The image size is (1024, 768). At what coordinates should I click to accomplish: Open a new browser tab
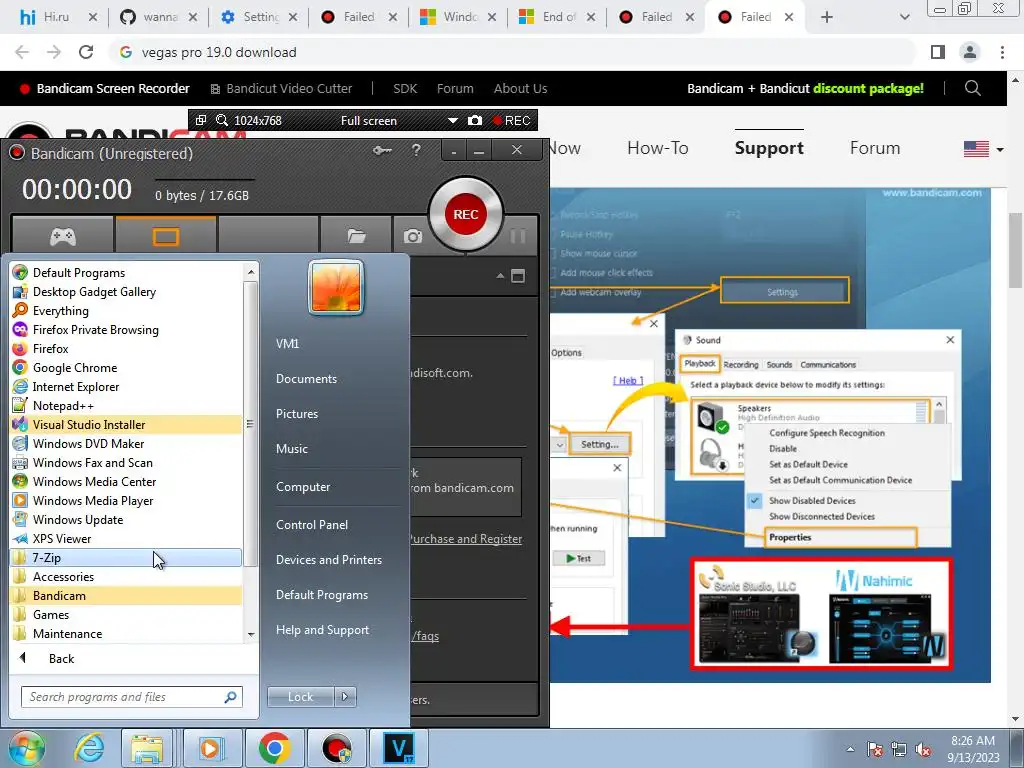tap(827, 17)
